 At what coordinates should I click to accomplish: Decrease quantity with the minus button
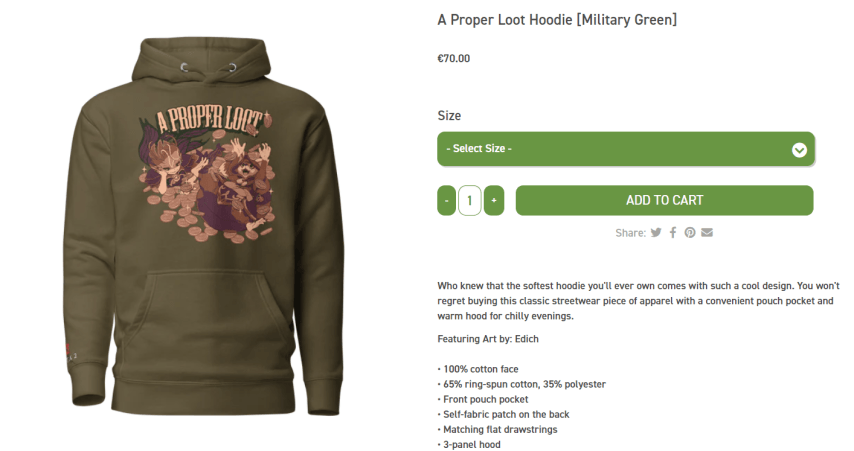(447, 200)
